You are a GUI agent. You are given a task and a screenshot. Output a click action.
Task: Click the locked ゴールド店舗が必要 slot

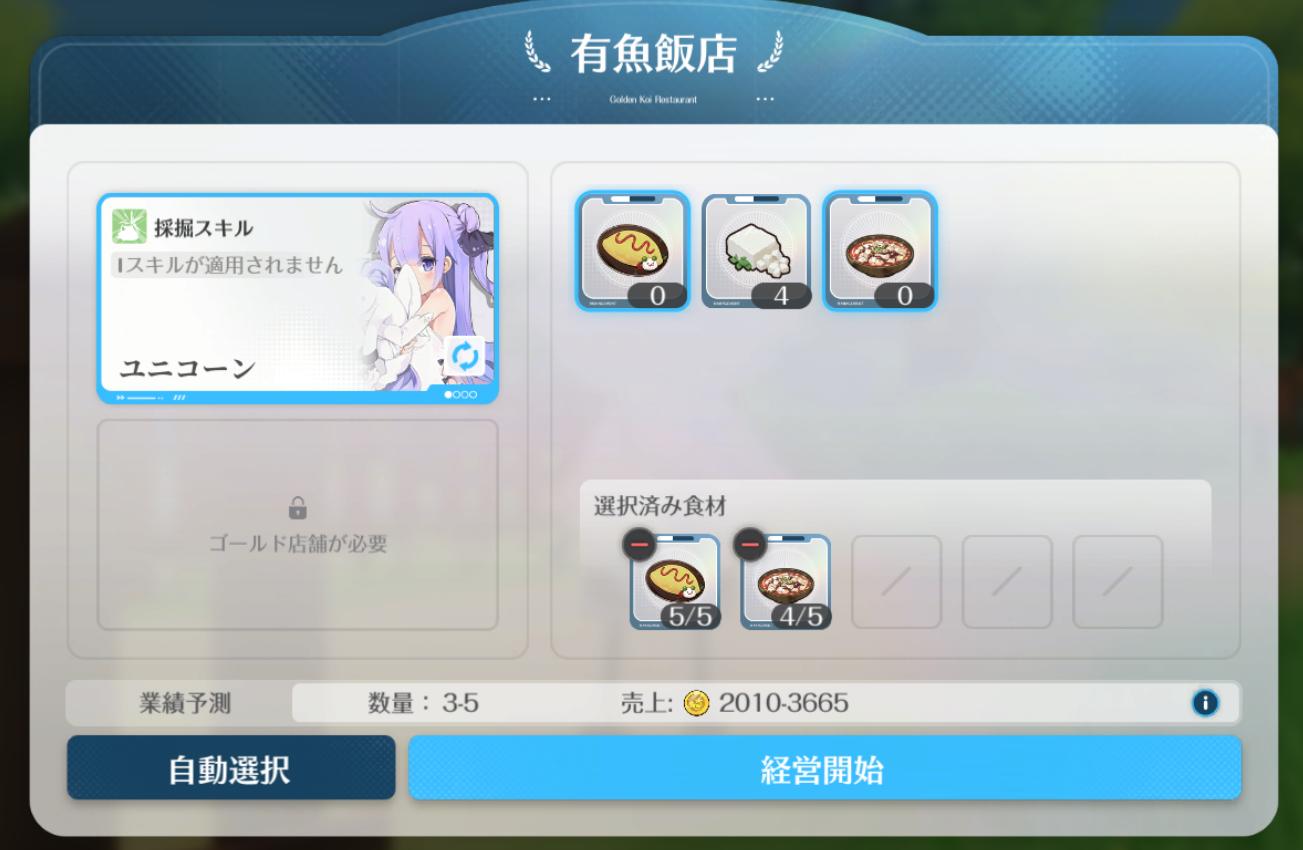(x=297, y=525)
